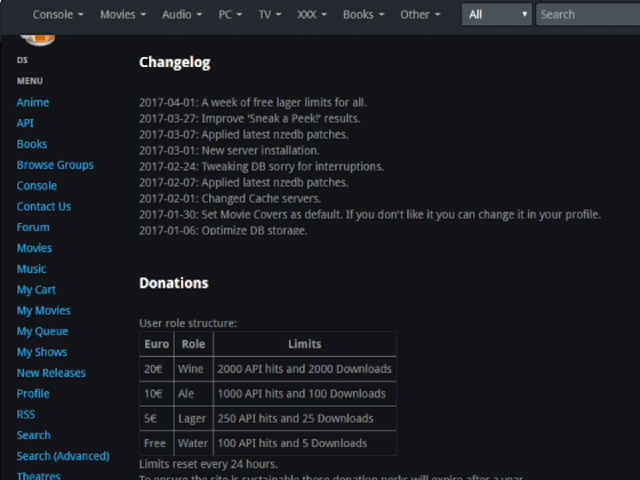Screen dimensions: 640x480
Task: Select the 250 API hits limits cell
Action: click(305, 419)
